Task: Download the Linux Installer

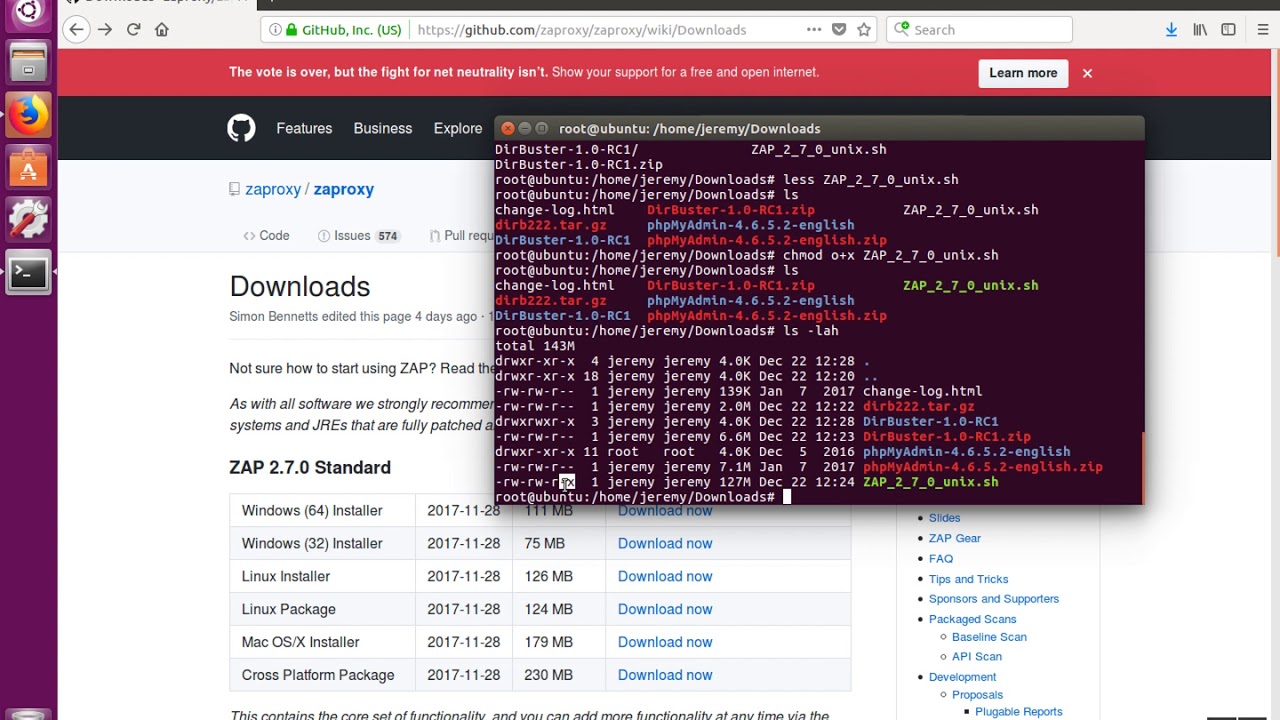Action: click(x=665, y=576)
